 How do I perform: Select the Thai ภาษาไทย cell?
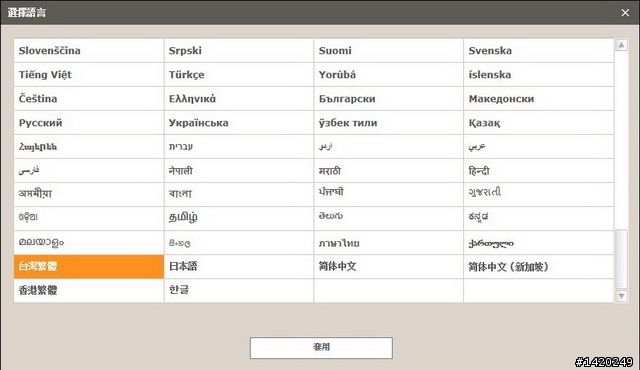[x=389, y=243]
